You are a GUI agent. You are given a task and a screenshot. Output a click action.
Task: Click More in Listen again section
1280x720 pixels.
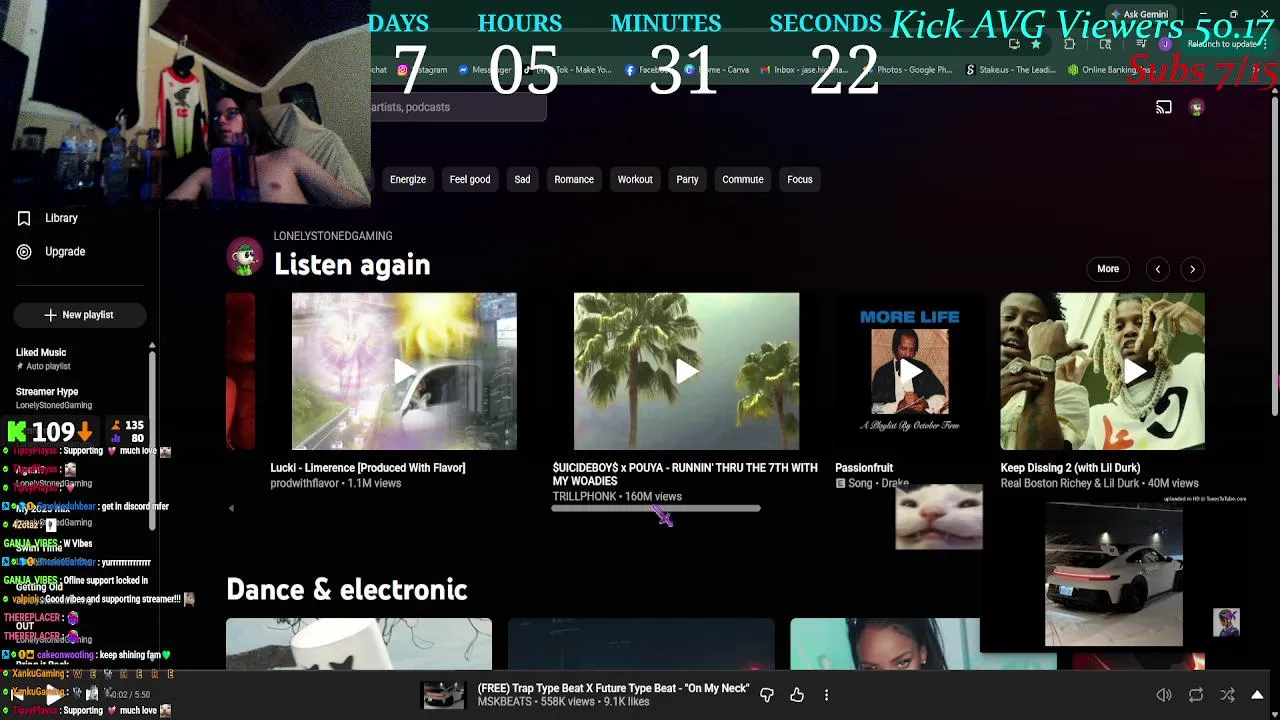1108,269
